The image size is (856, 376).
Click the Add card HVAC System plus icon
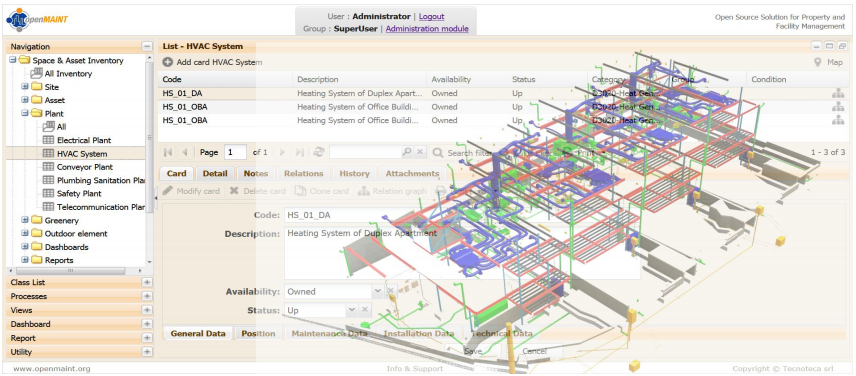click(x=168, y=62)
